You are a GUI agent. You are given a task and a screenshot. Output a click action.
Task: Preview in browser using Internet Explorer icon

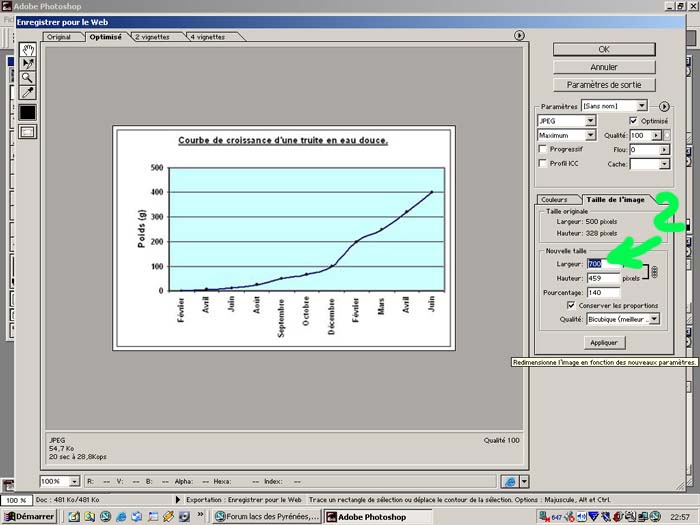(x=509, y=481)
